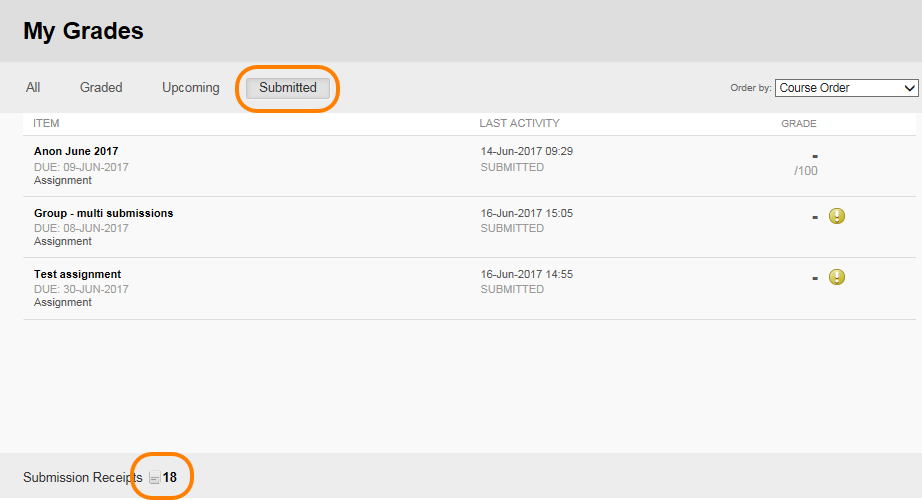Click the 16-Jun-2017 15:05 submission timestamp
The image size is (922, 500).
(x=527, y=213)
